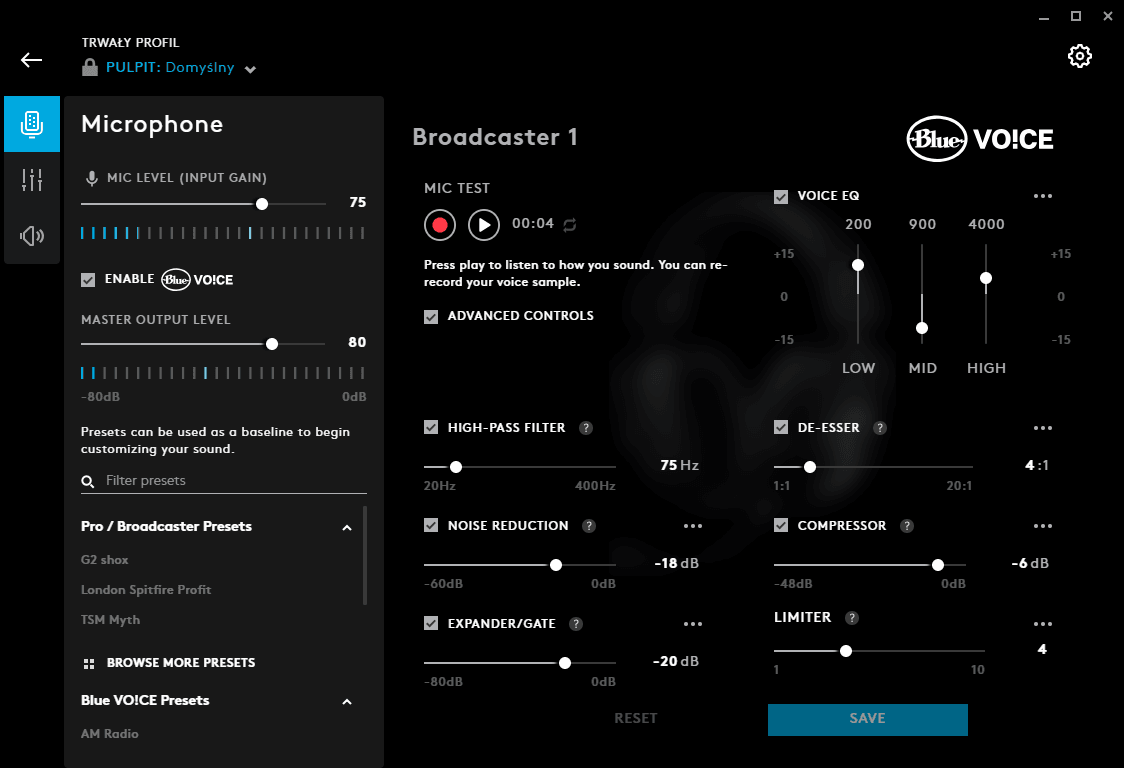Click the search magnifier in Filter presets
Image resolution: width=1124 pixels, height=768 pixels.
click(x=87, y=481)
